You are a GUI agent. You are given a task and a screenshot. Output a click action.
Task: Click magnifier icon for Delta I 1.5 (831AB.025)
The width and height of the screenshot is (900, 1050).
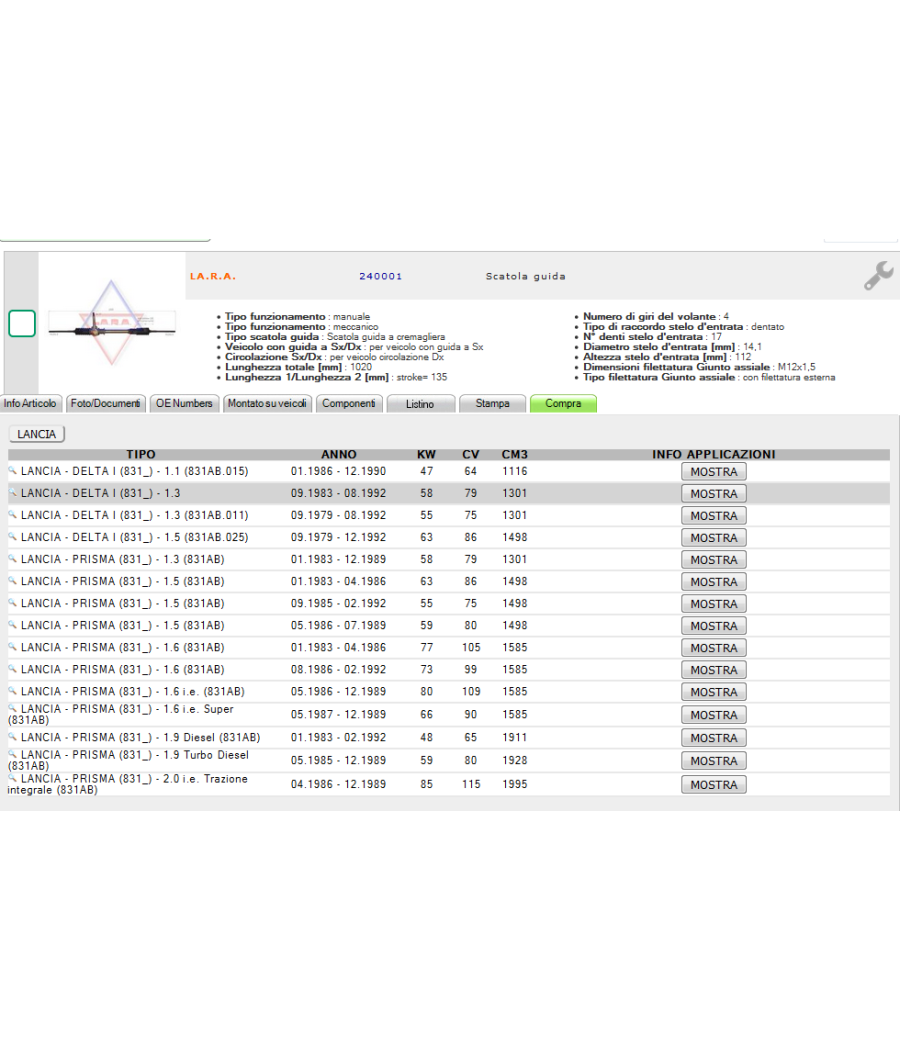click(x=12, y=536)
